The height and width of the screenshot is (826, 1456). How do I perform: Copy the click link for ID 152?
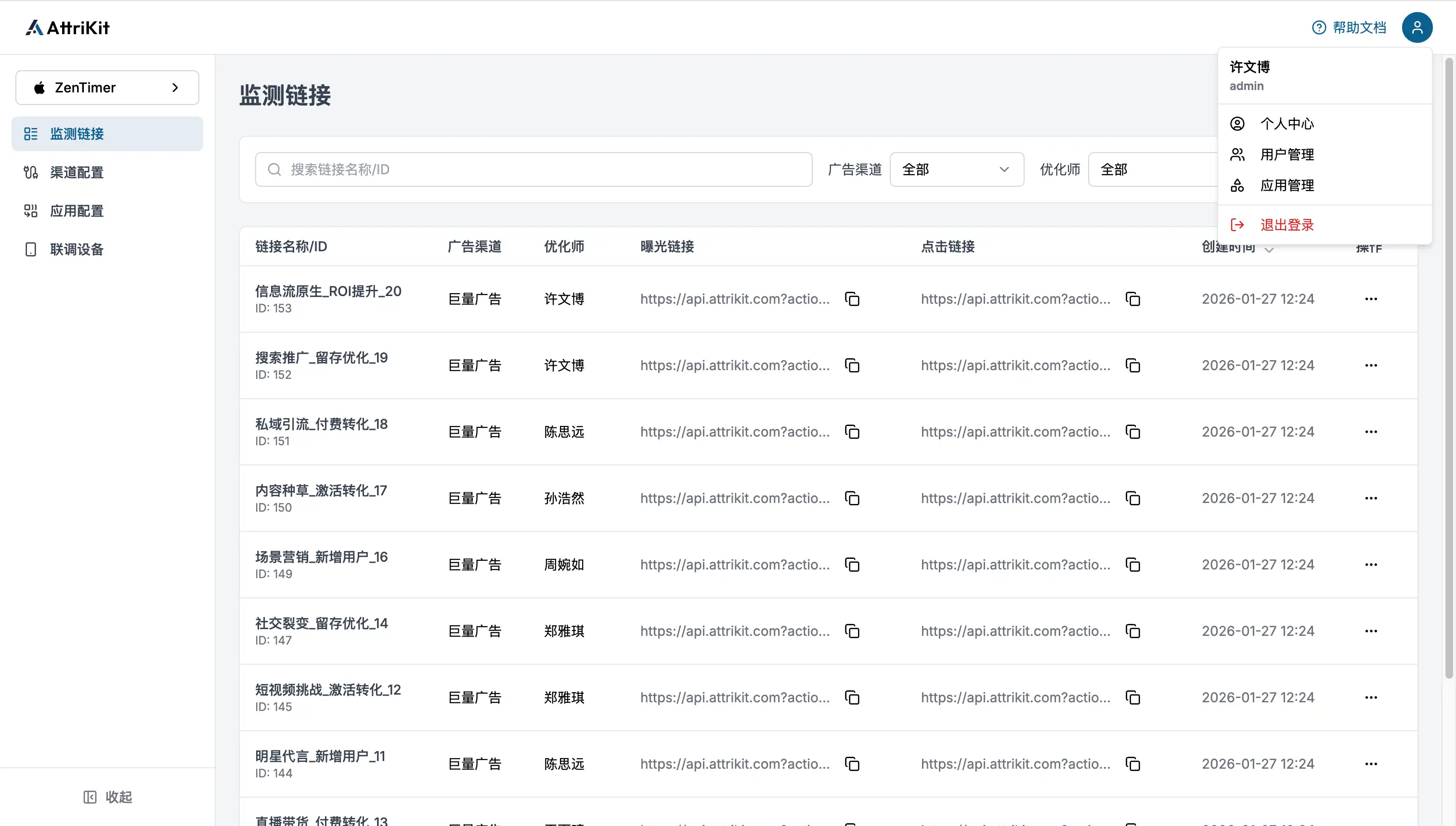tap(1132, 365)
